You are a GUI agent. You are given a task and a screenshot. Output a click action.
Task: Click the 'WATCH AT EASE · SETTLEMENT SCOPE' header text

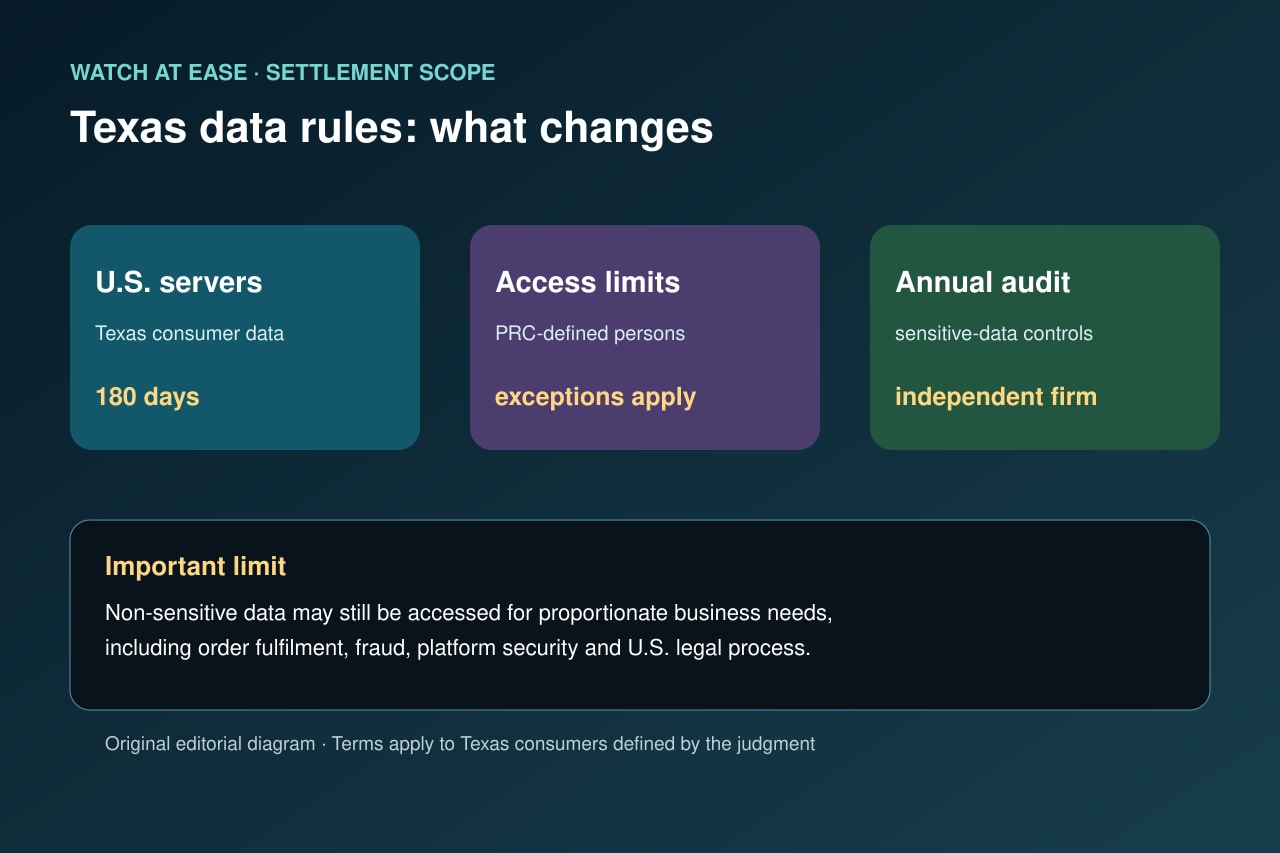tap(282, 72)
